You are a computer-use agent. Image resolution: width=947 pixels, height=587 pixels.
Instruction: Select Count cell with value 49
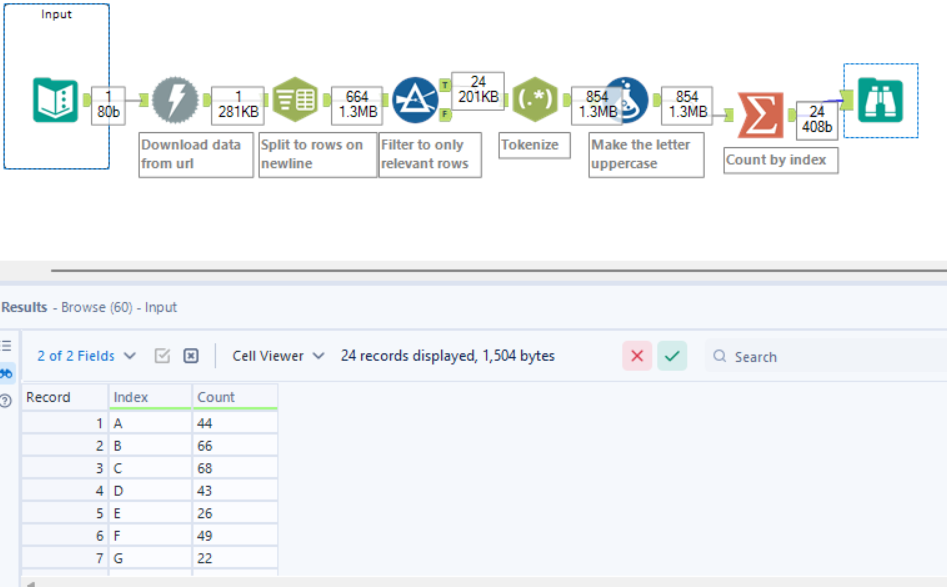(x=235, y=536)
